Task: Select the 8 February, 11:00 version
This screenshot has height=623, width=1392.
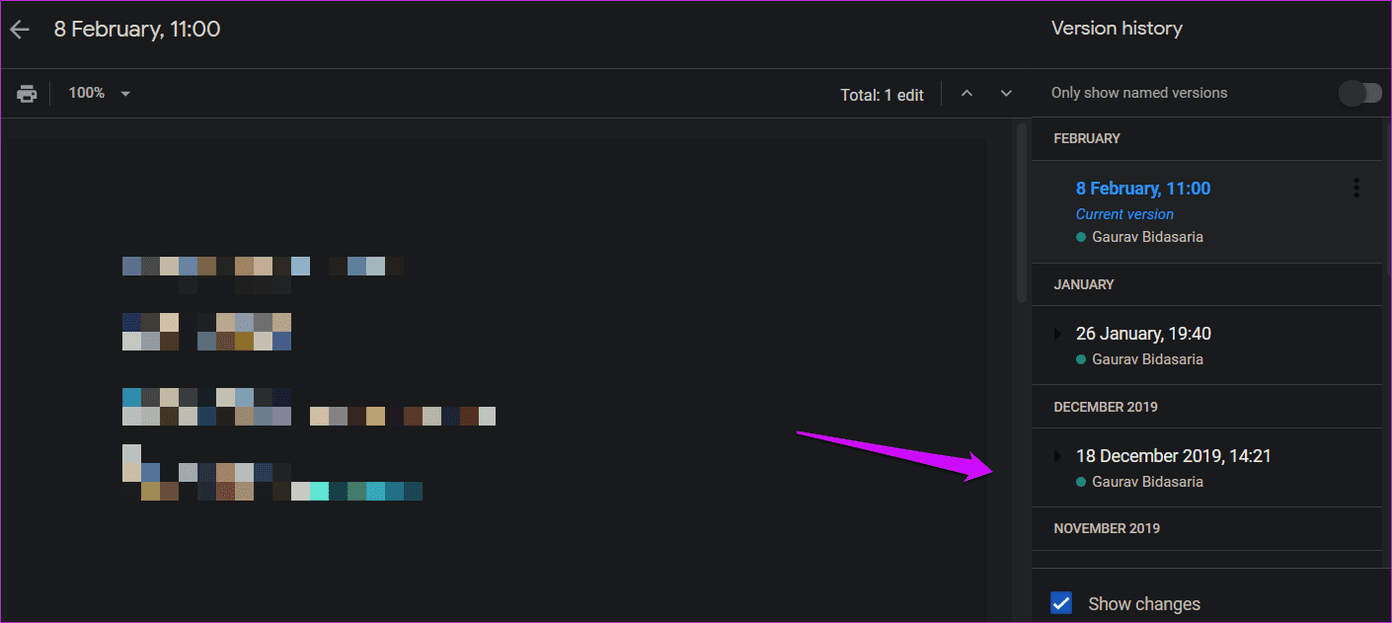Action: pos(1143,188)
